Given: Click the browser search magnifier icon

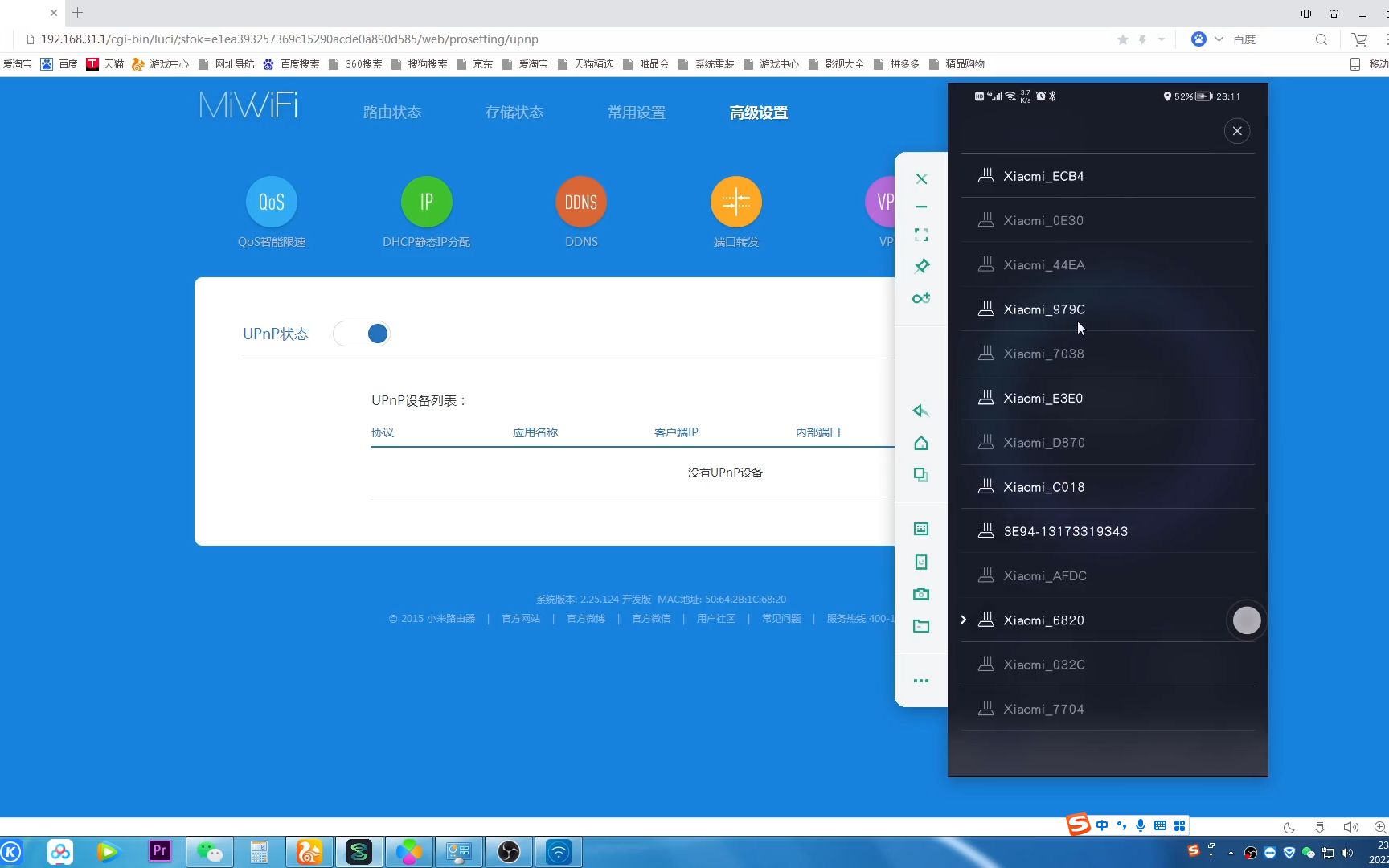Looking at the screenshot, I should pos(1321,39).
